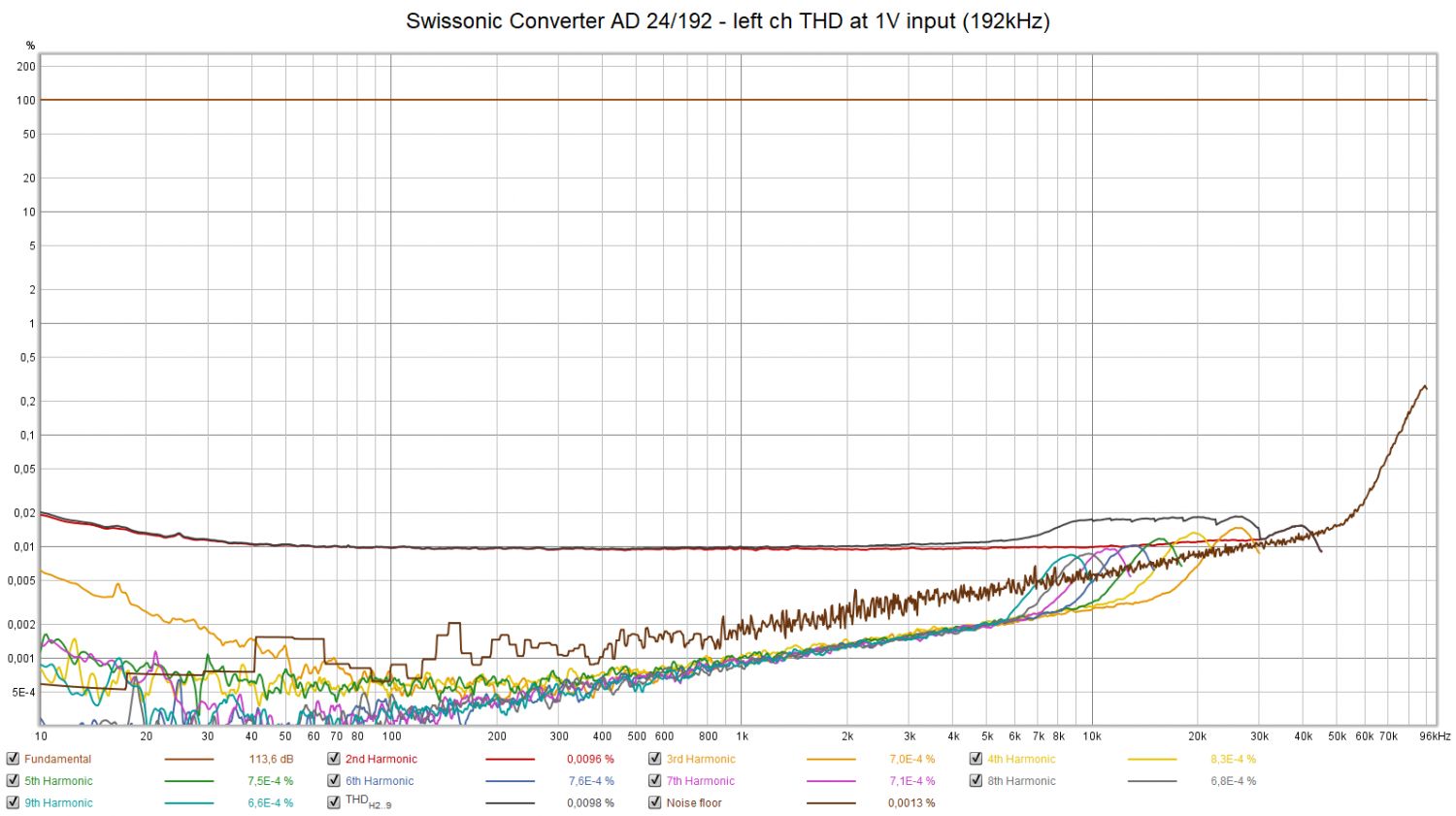Click the 7th Harmonic magenta line swatch
This screenshot has width=1456, height=816.
click(x=832, y=781)
